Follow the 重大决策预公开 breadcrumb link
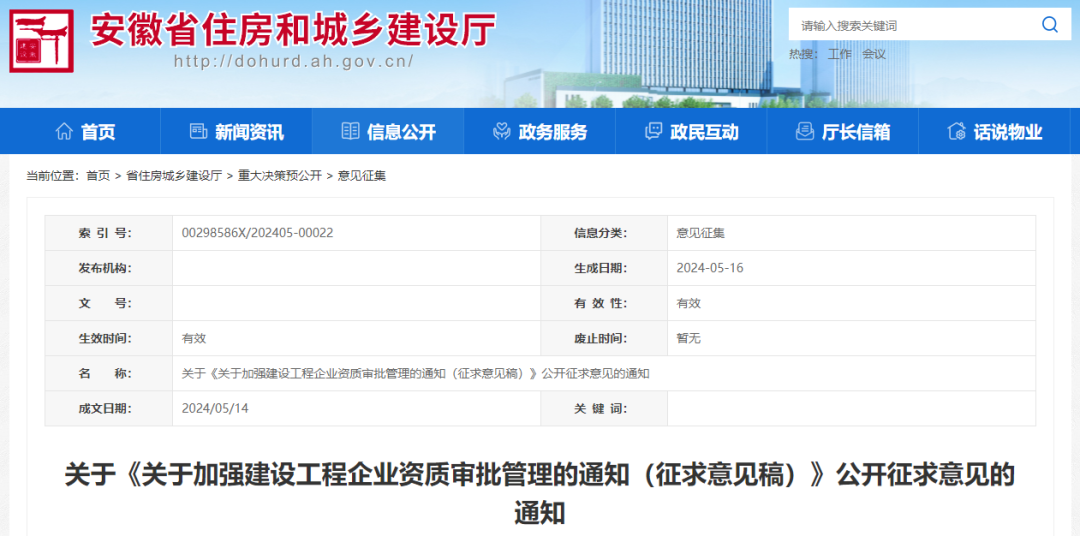The width and height of the screenshot is (1080, 536). tap(280, 176)
